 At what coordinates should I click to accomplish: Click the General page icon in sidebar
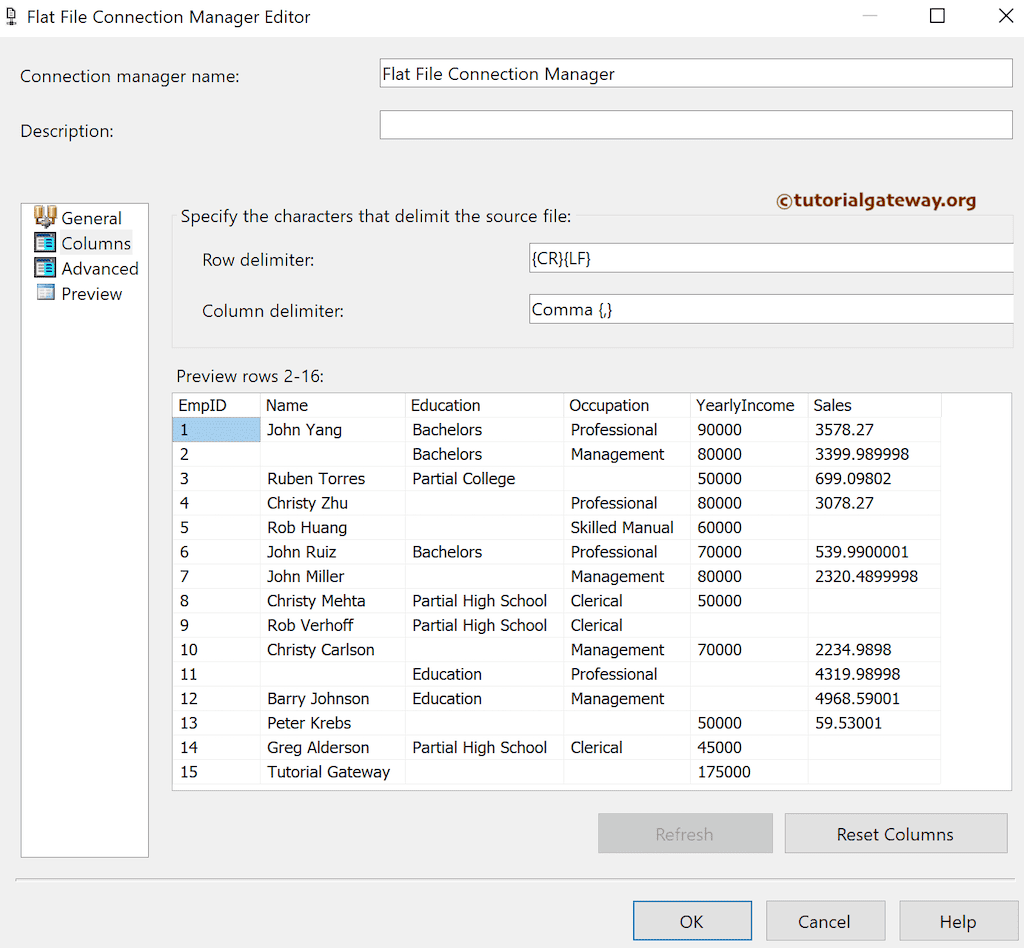click(46, 217)
